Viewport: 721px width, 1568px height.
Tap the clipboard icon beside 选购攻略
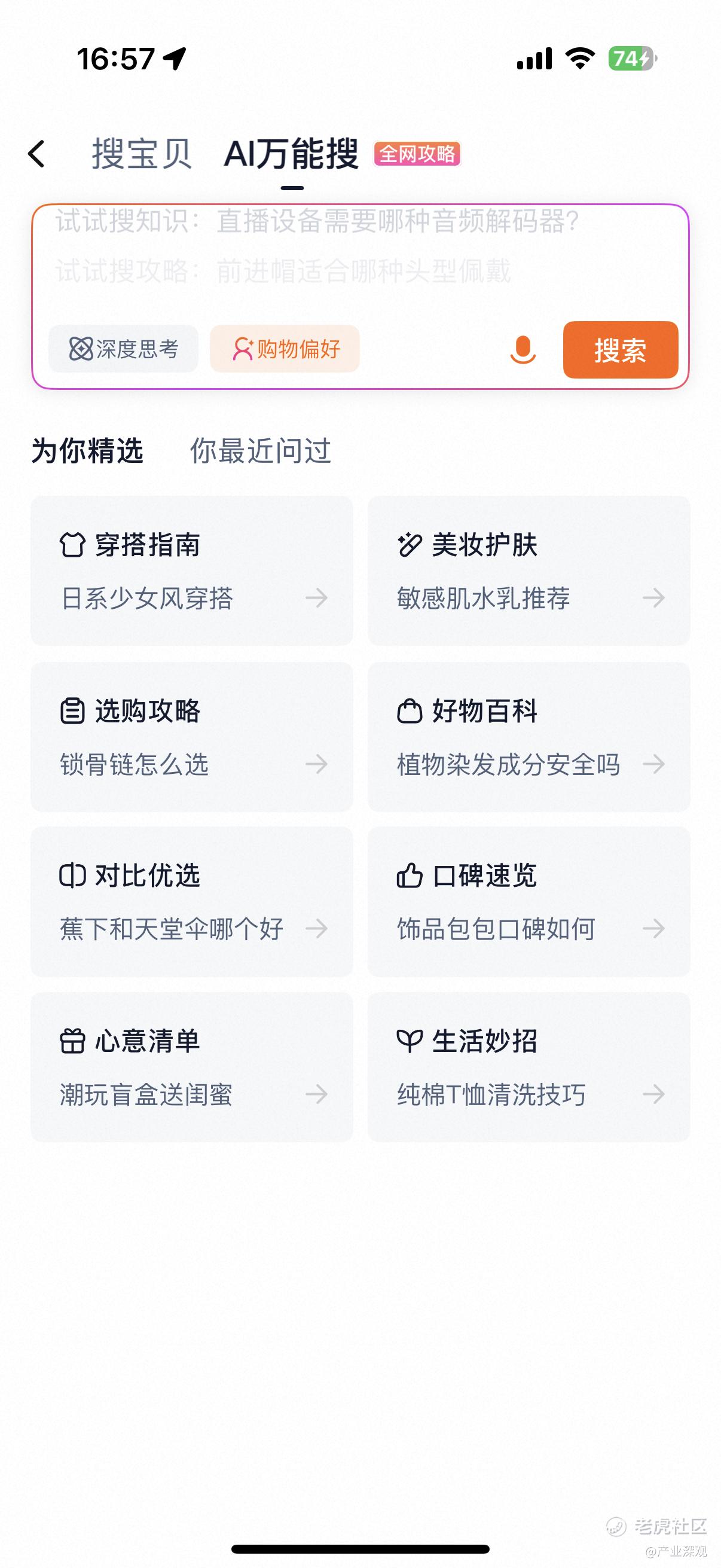[x=72, y=711]
